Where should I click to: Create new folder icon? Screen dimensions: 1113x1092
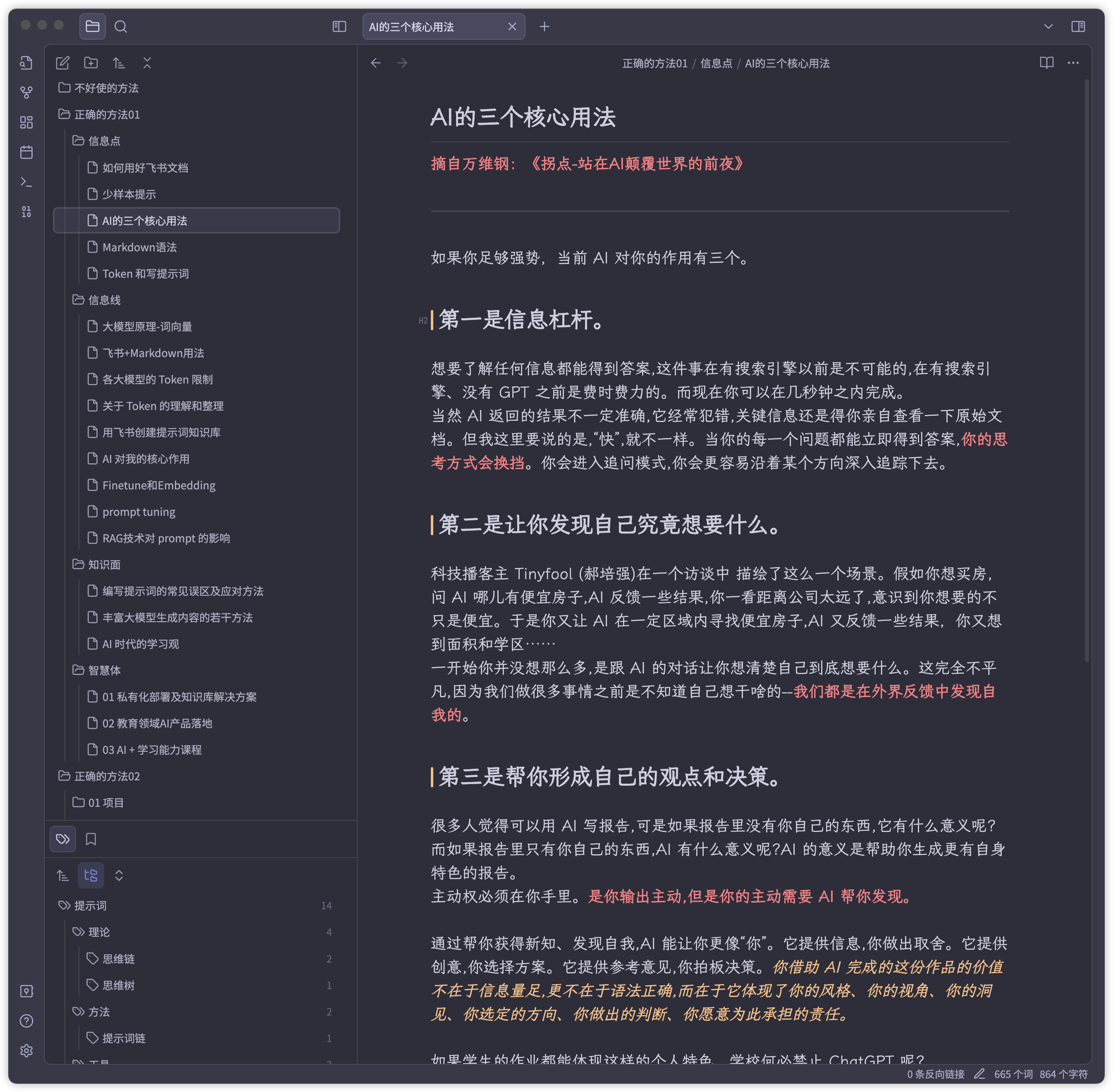[91, 62]
